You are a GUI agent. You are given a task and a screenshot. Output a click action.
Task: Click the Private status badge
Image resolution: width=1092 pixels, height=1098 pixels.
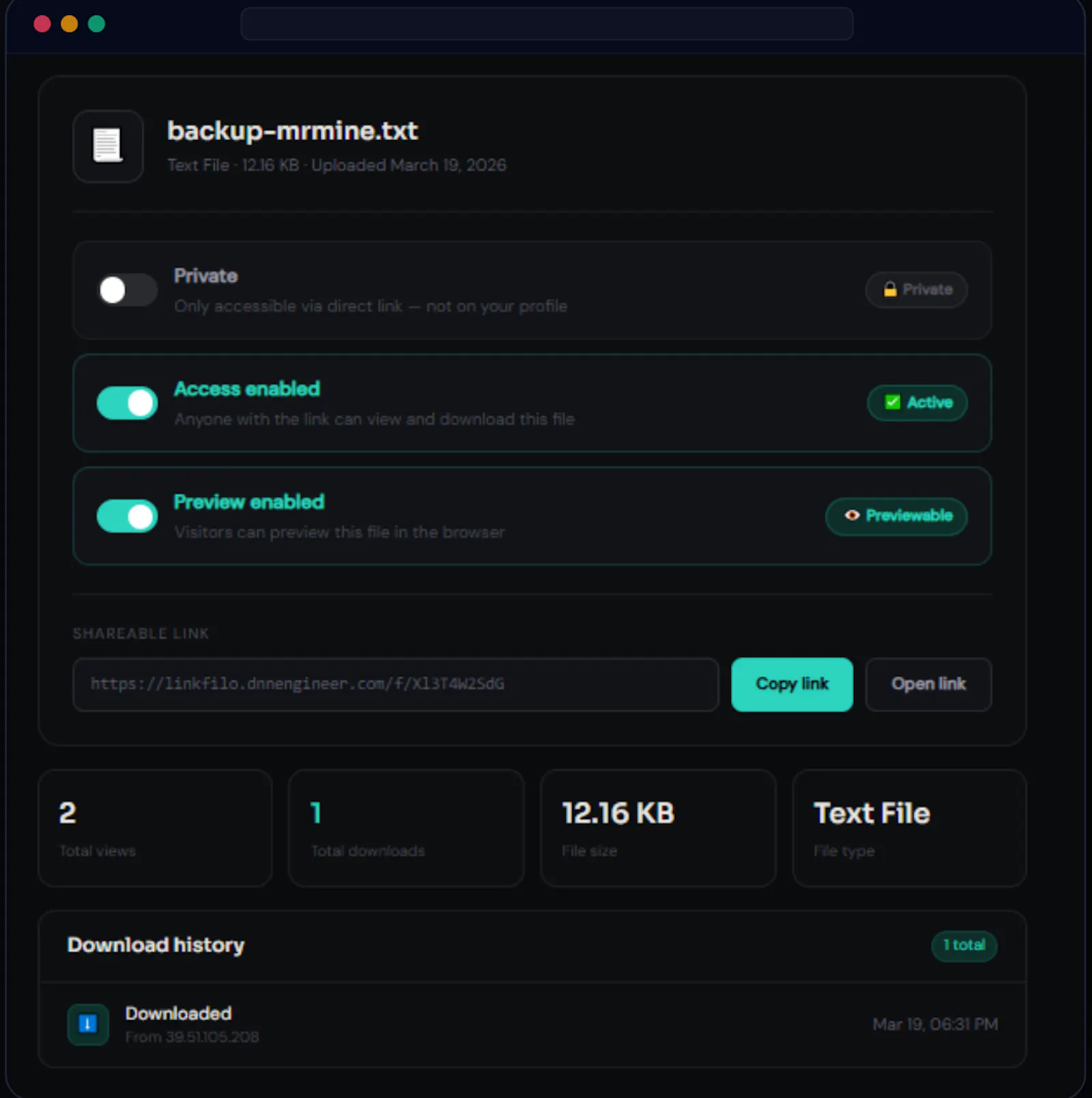(917, 289)
